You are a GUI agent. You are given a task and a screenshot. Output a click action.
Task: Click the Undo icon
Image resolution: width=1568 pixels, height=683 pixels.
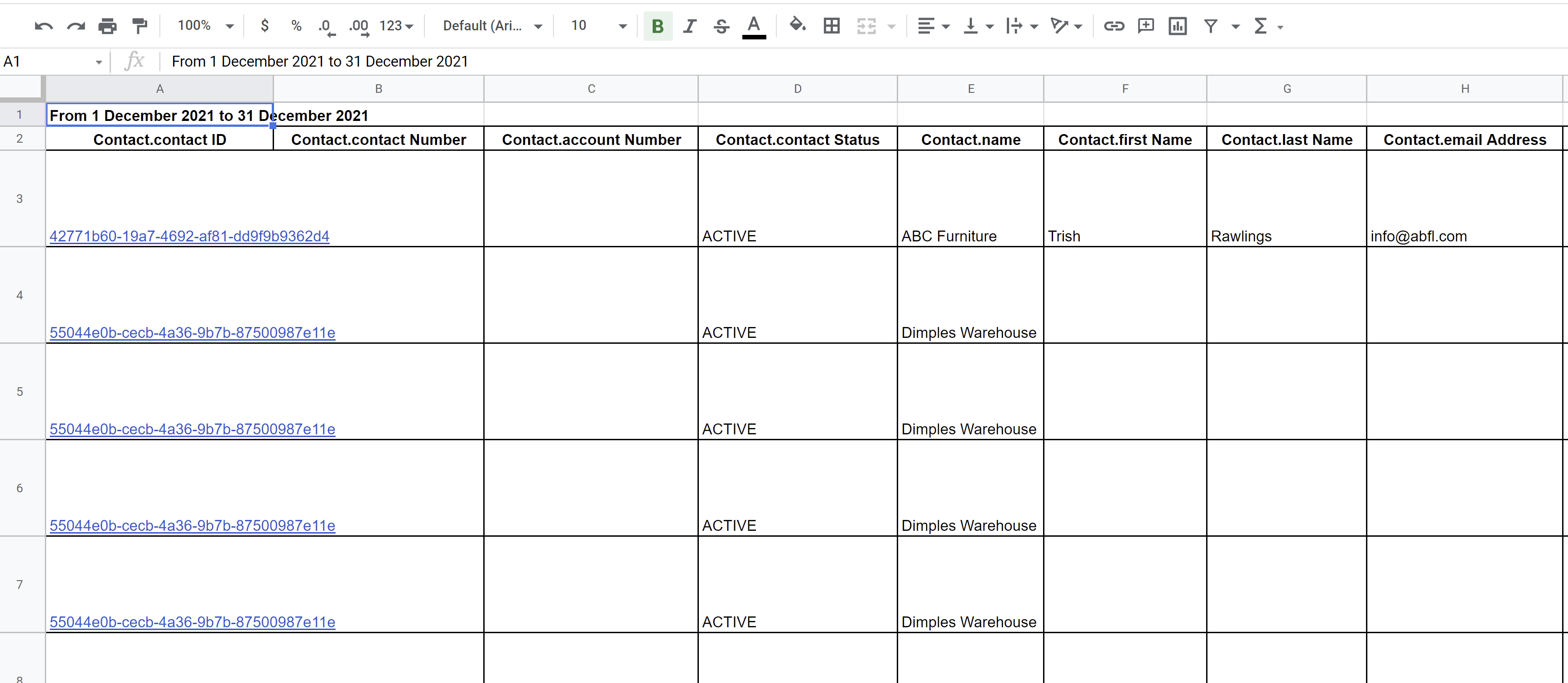tap(44, 26)
